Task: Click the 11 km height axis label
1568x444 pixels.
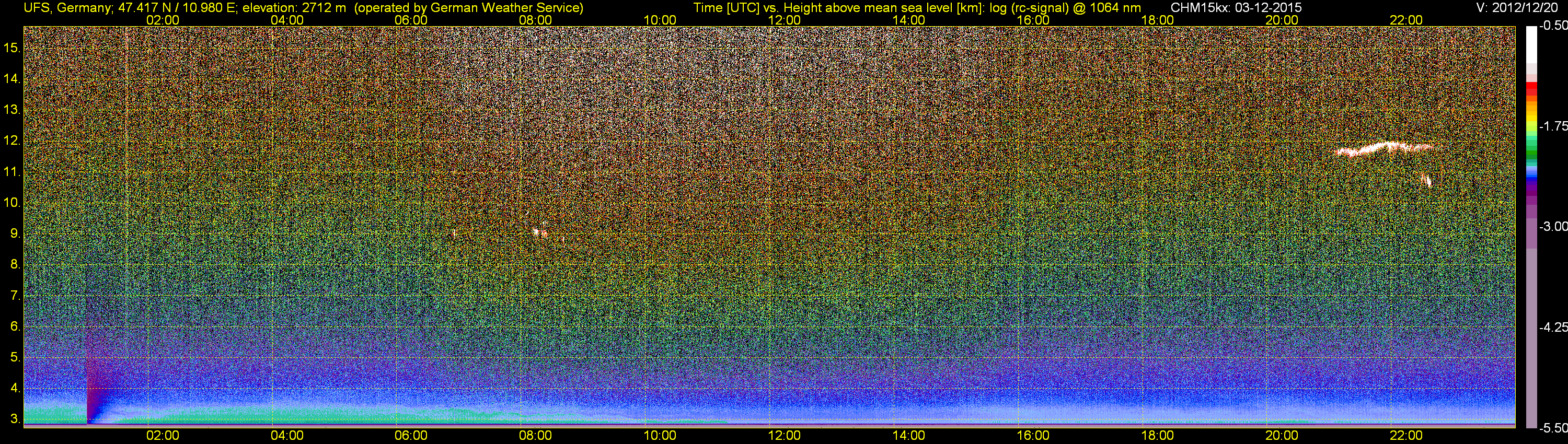Action: pyautogui.click(x=11, y=172)
